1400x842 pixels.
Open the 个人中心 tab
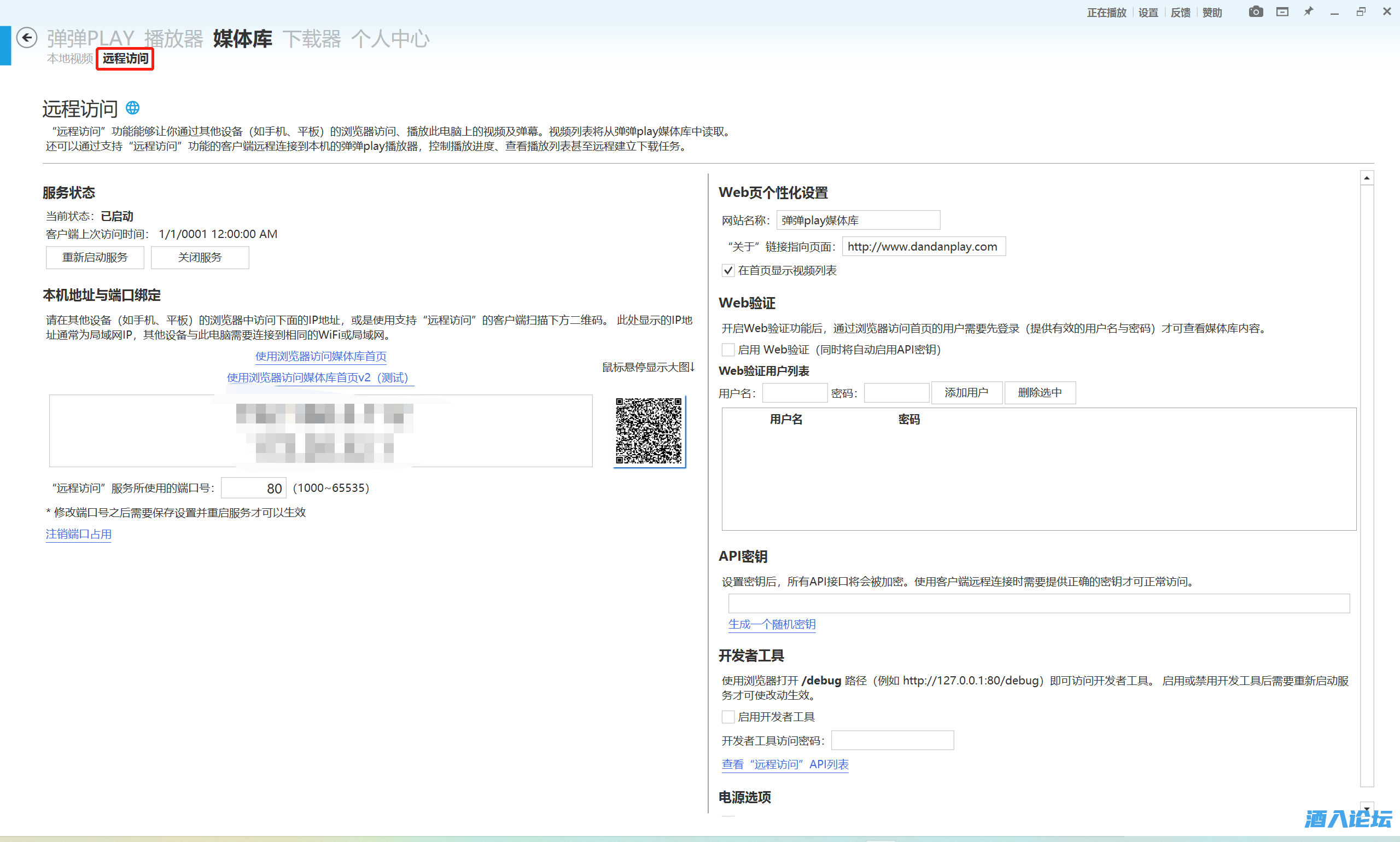[x=390, y=39]
